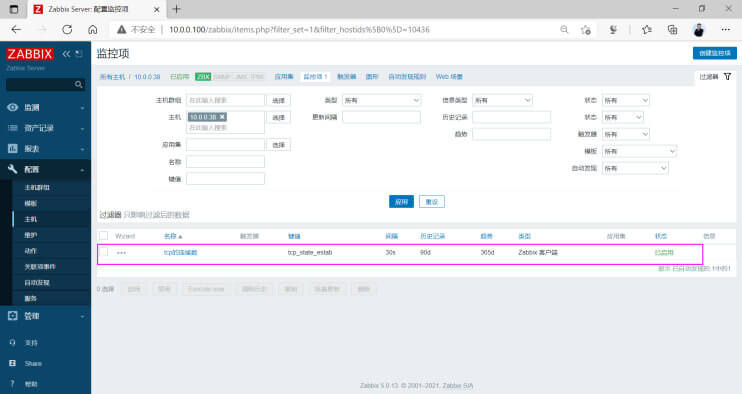Click the sidebar hide icon beside the collapse arrows
The height and width of the screenshot is (394, 742).
[x=79, y=54]
